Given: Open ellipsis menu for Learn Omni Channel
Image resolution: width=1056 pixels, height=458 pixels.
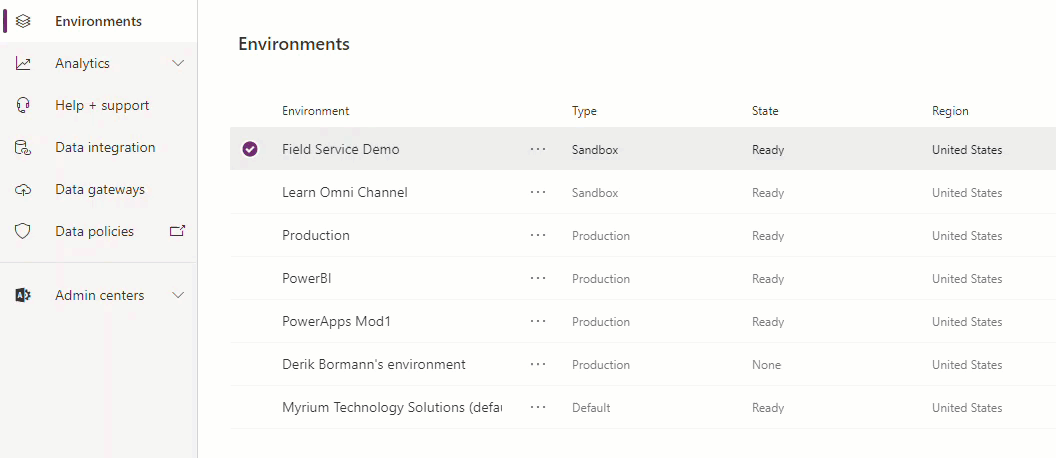Looking at the screenshot, I should coord(538,192).
